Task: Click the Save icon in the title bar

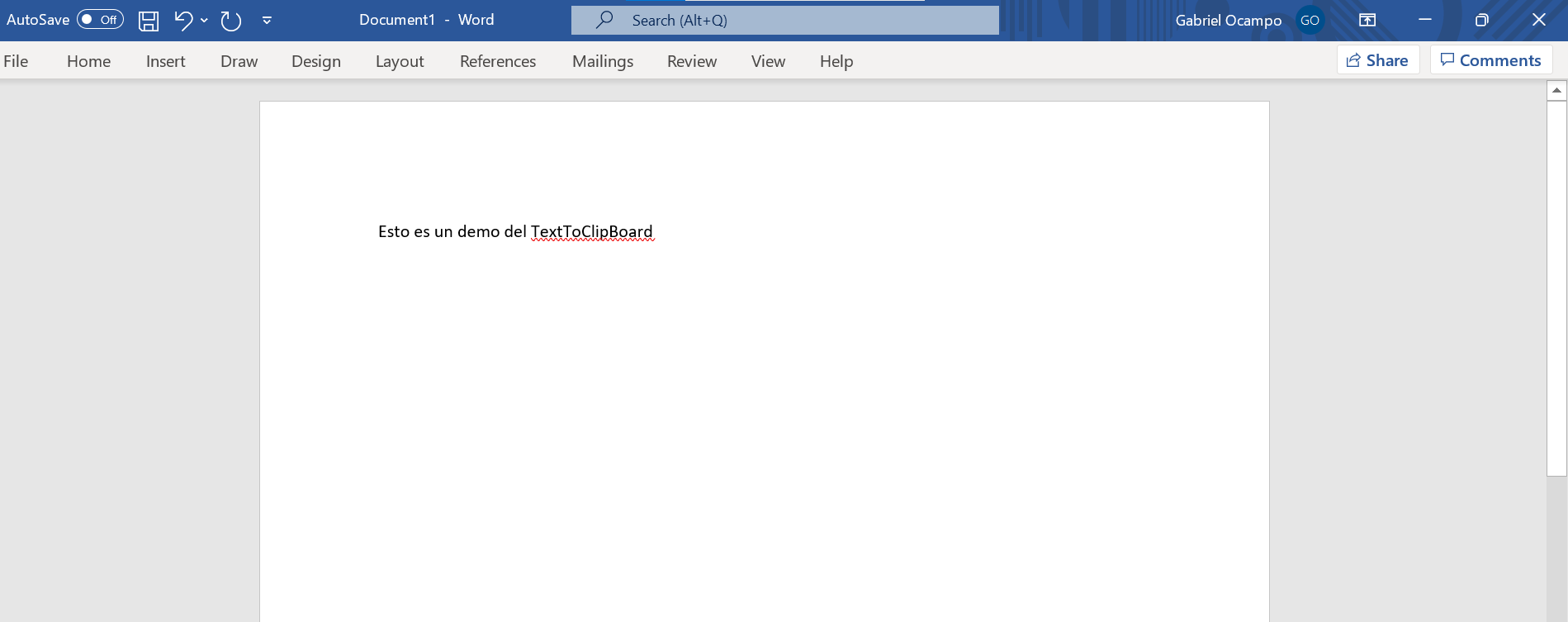Action: click(149, 21)
